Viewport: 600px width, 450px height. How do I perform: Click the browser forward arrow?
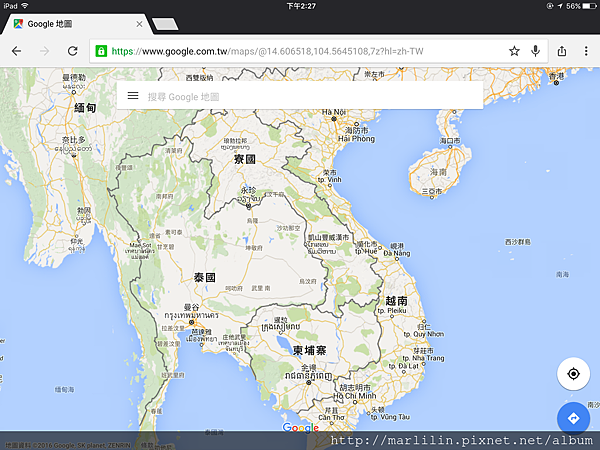45,51
